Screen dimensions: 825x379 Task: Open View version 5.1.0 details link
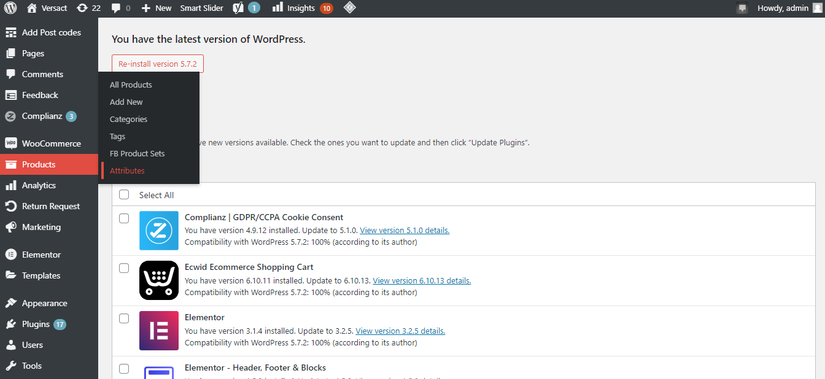pos(405,231)
